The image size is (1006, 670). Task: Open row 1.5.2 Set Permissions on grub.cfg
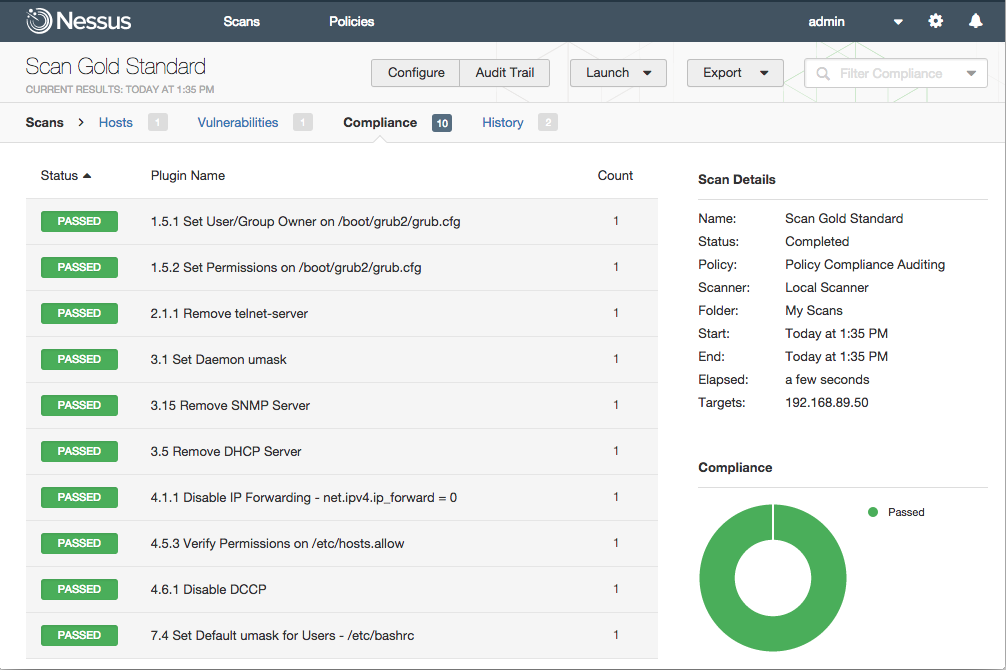pyautogui.click(x=342, y=268)
